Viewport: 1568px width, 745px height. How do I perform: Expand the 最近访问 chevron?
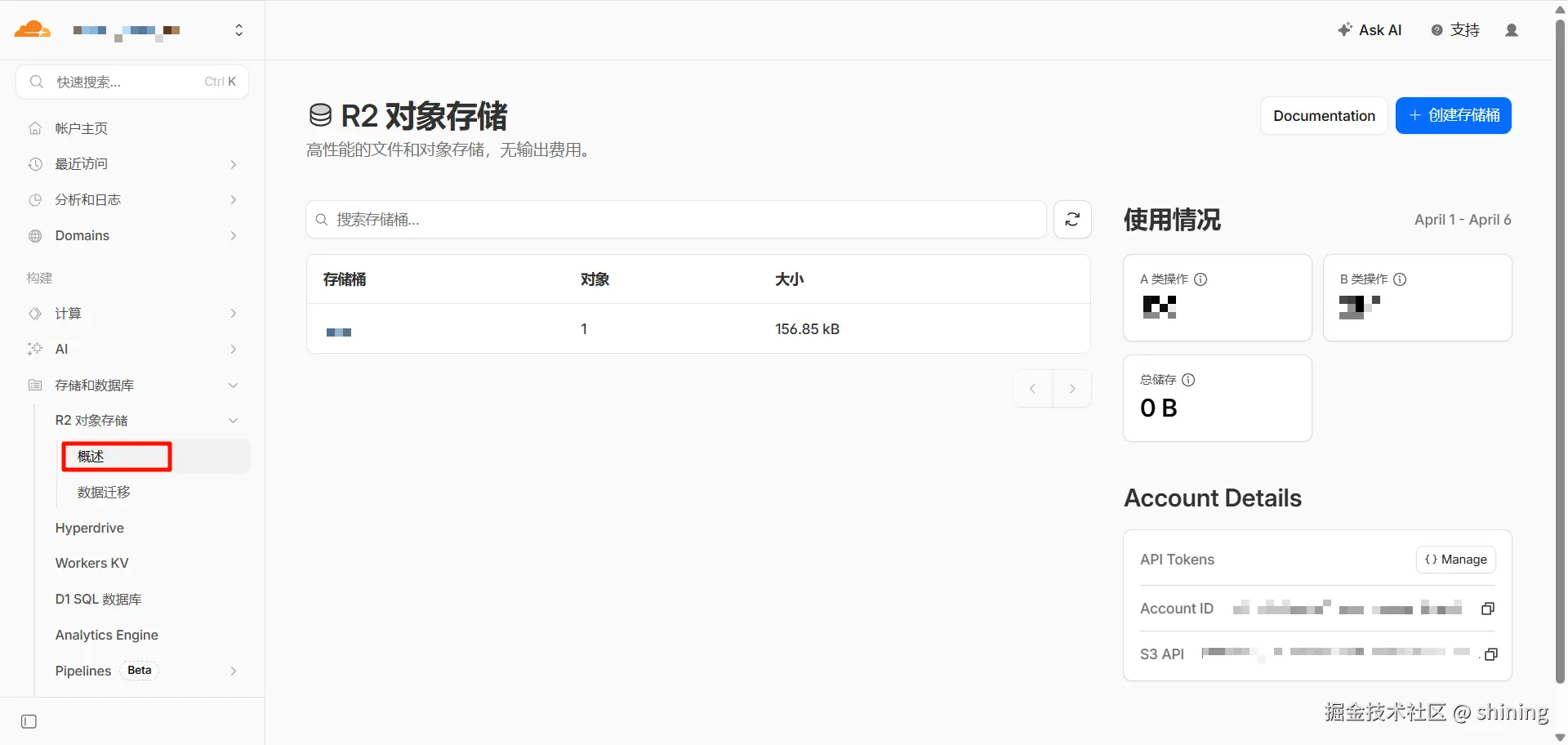point(234,164)
